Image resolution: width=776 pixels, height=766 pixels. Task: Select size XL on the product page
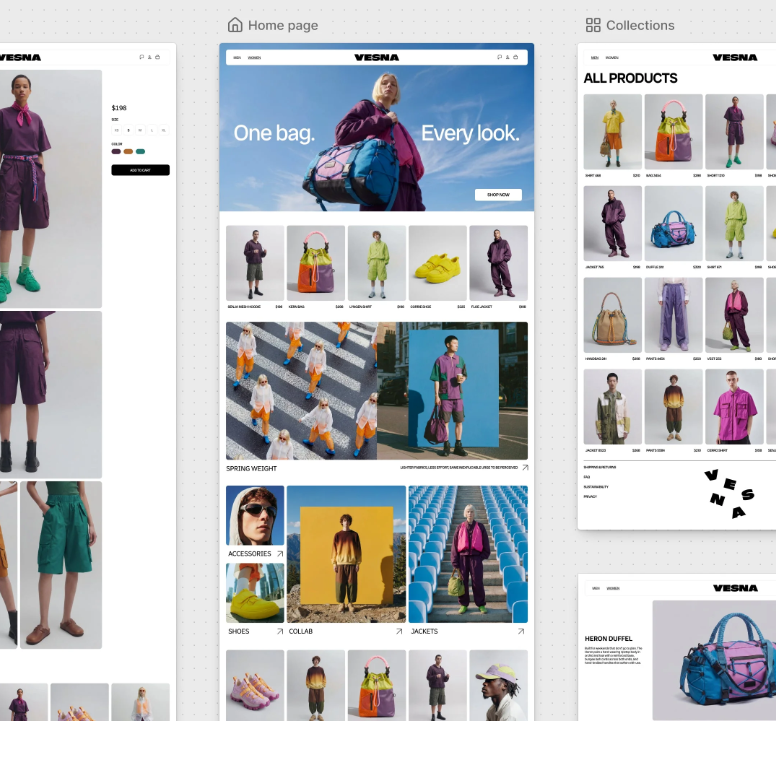click(164, 130)
